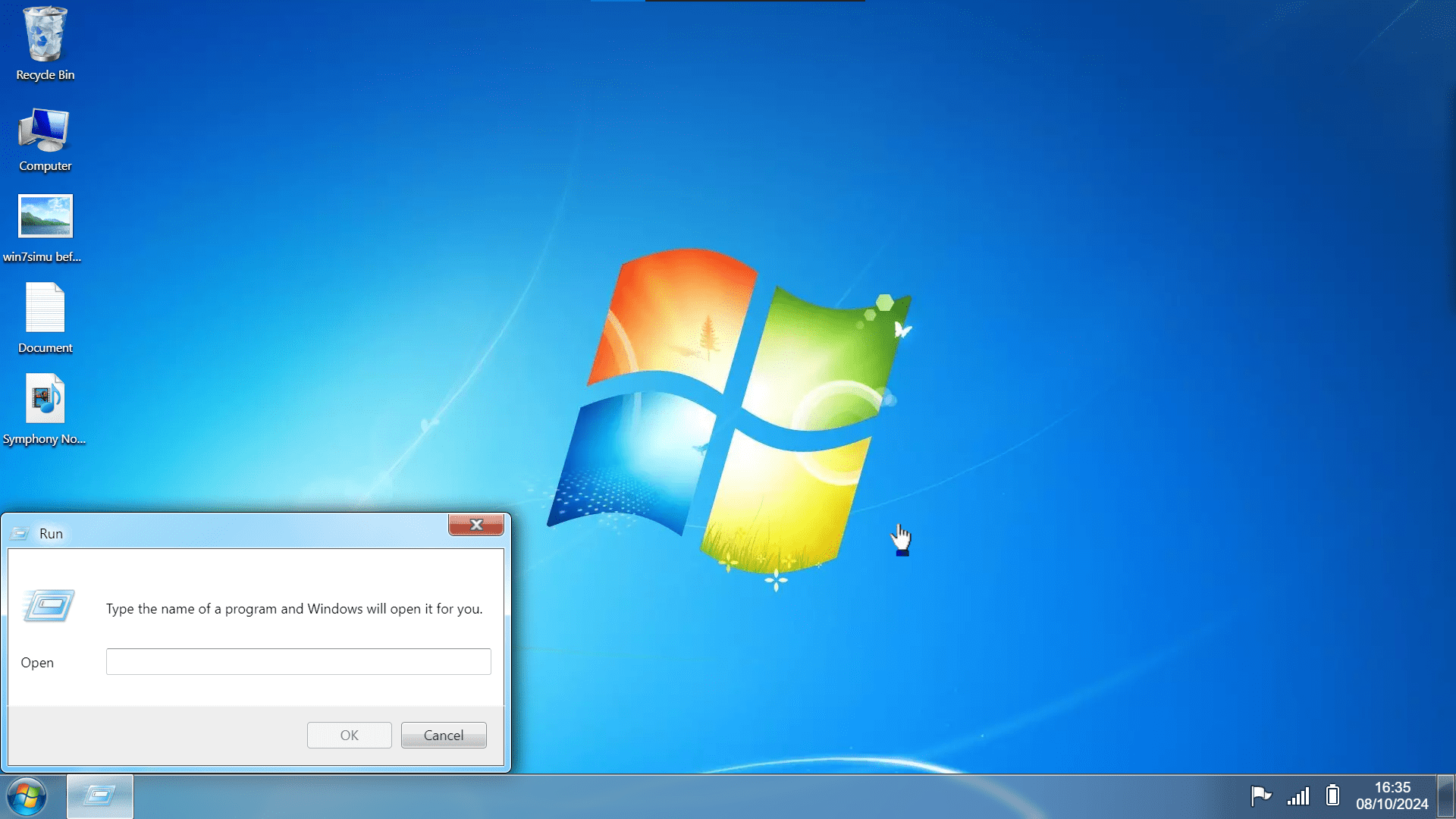Screen dimensions: 1456x819
Task: Open the network signal tray icon
Action: (x=1298, y=795)
